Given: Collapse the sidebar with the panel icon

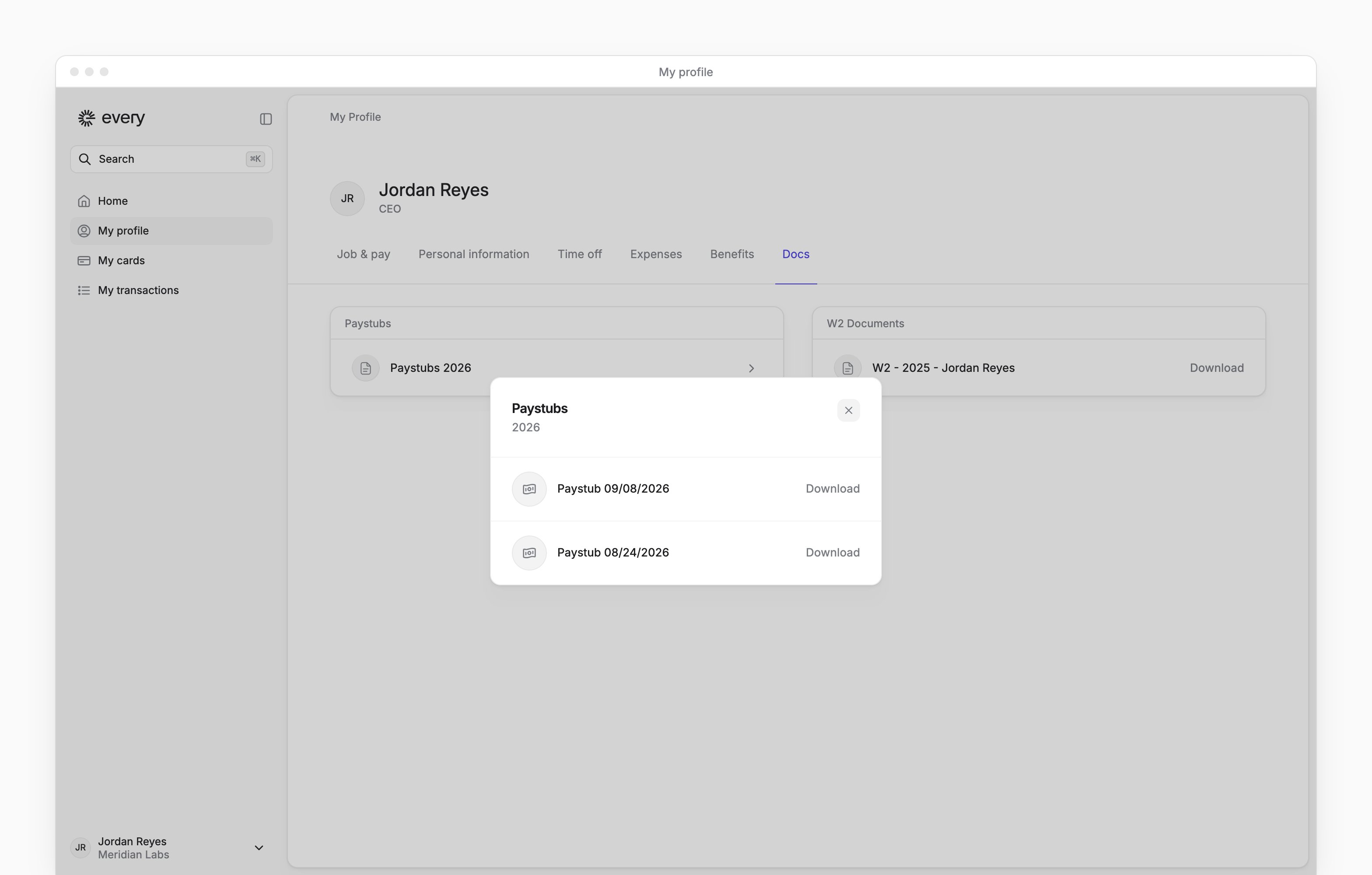Looking at the screenshot, I should [x=266, y=119].
